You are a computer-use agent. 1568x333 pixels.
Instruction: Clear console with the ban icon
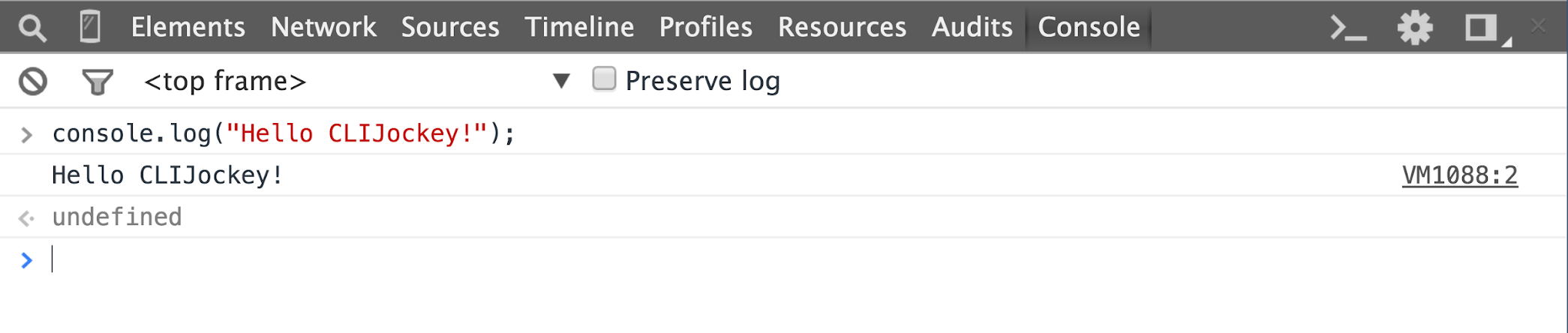click(33, 81)
